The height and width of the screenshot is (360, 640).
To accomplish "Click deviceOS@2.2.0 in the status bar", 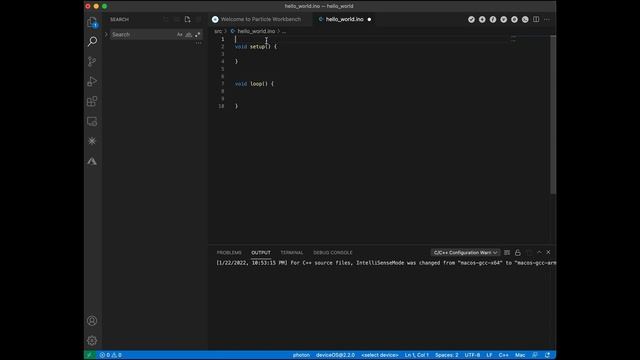I will click(335, 355).
